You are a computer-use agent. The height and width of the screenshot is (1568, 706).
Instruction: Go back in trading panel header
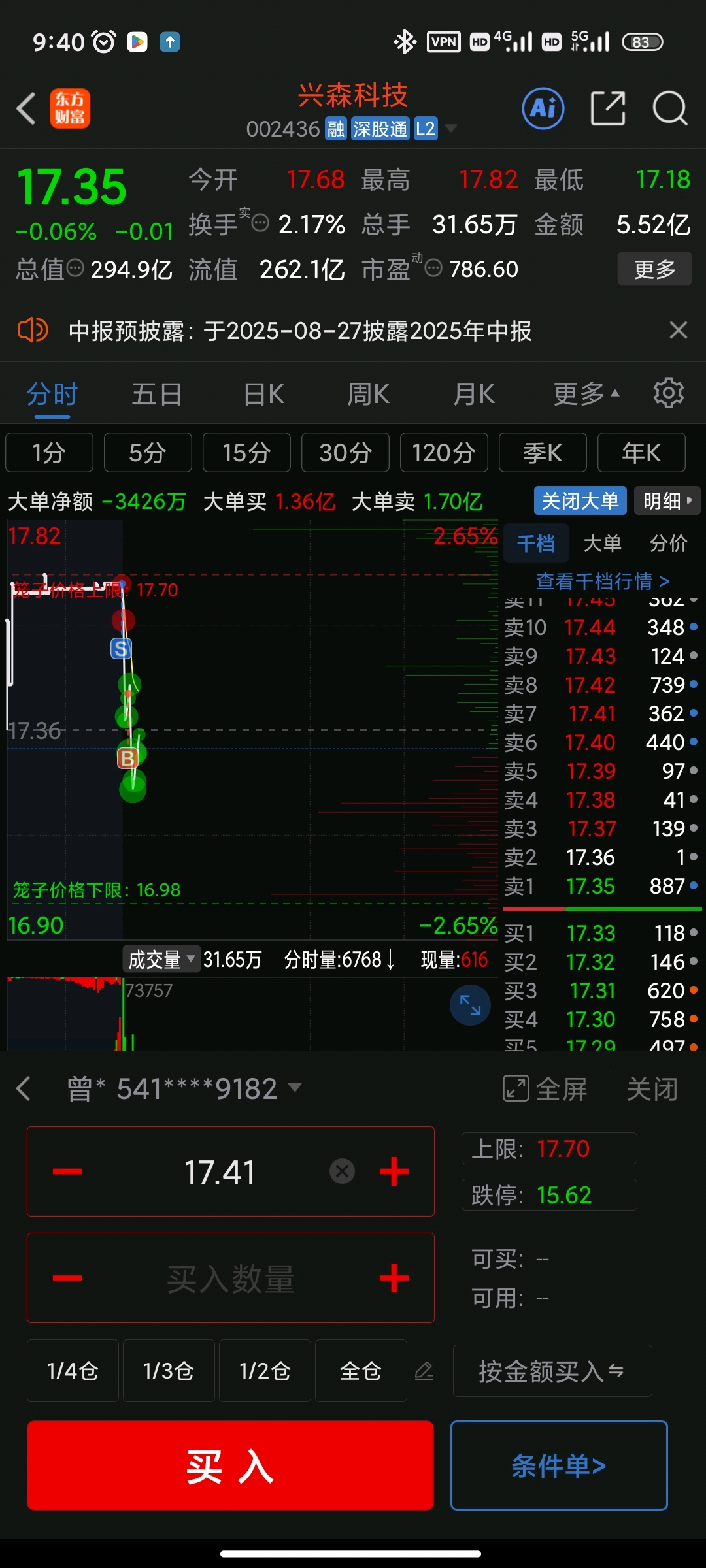point(24,1088)
